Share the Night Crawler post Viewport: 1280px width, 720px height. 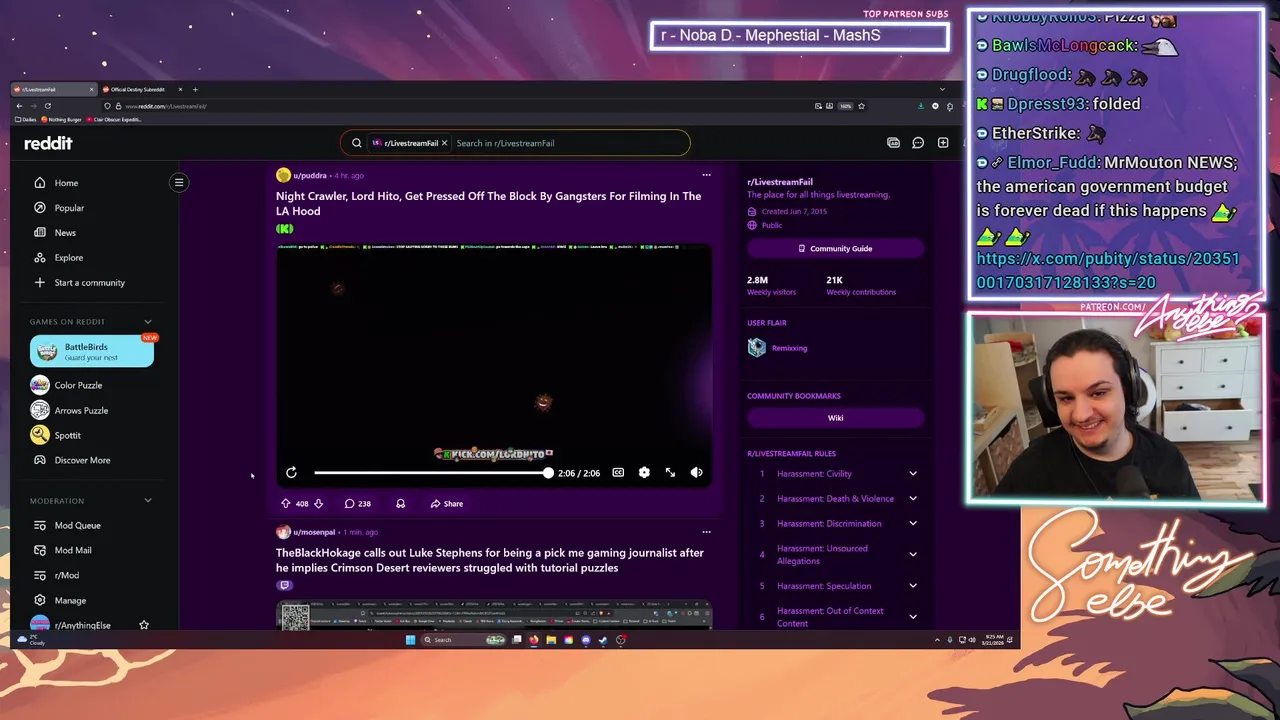coord(447,504)
